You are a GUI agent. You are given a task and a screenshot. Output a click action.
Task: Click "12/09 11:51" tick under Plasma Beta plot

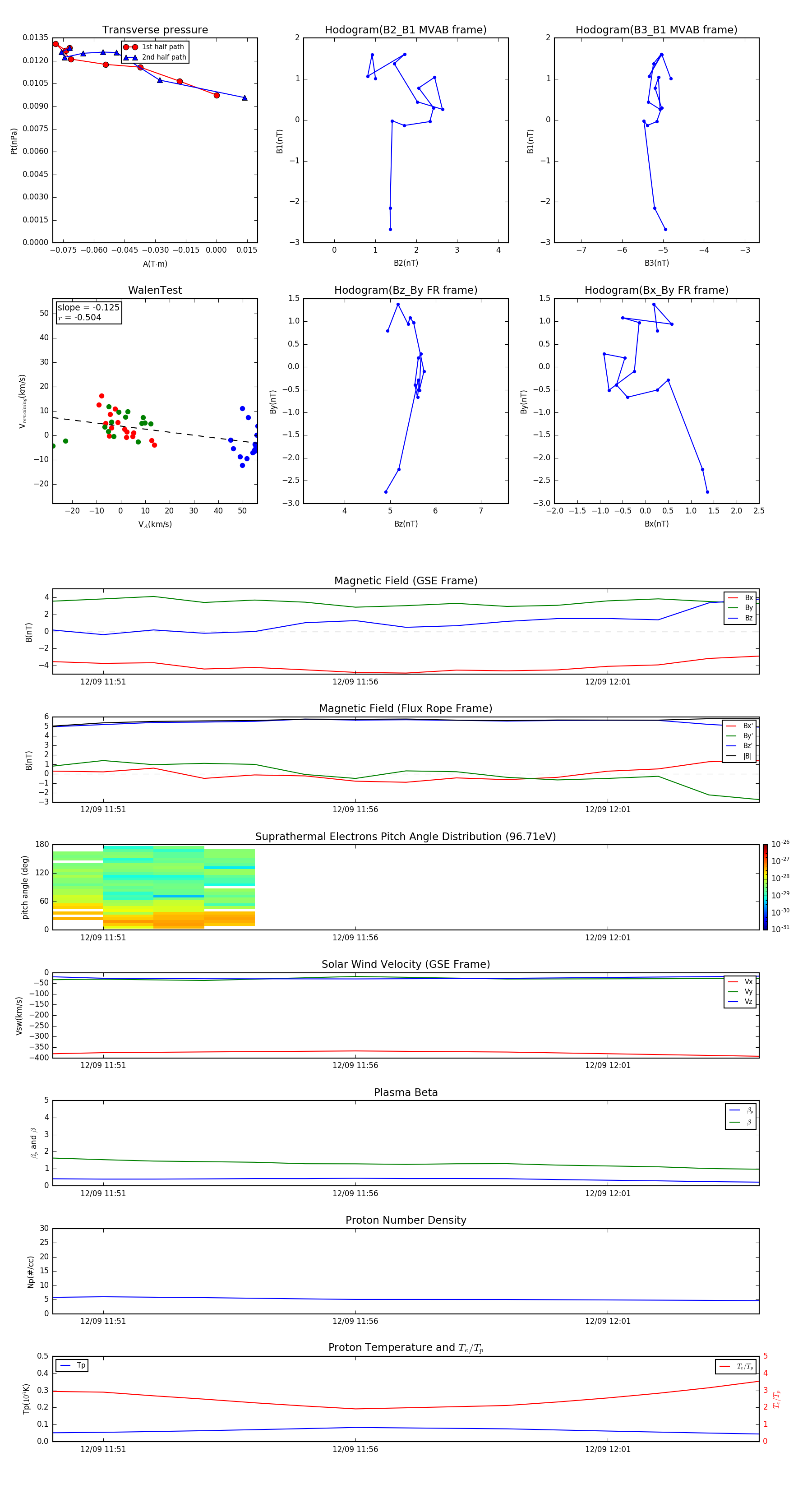(x=103, y=1193)
